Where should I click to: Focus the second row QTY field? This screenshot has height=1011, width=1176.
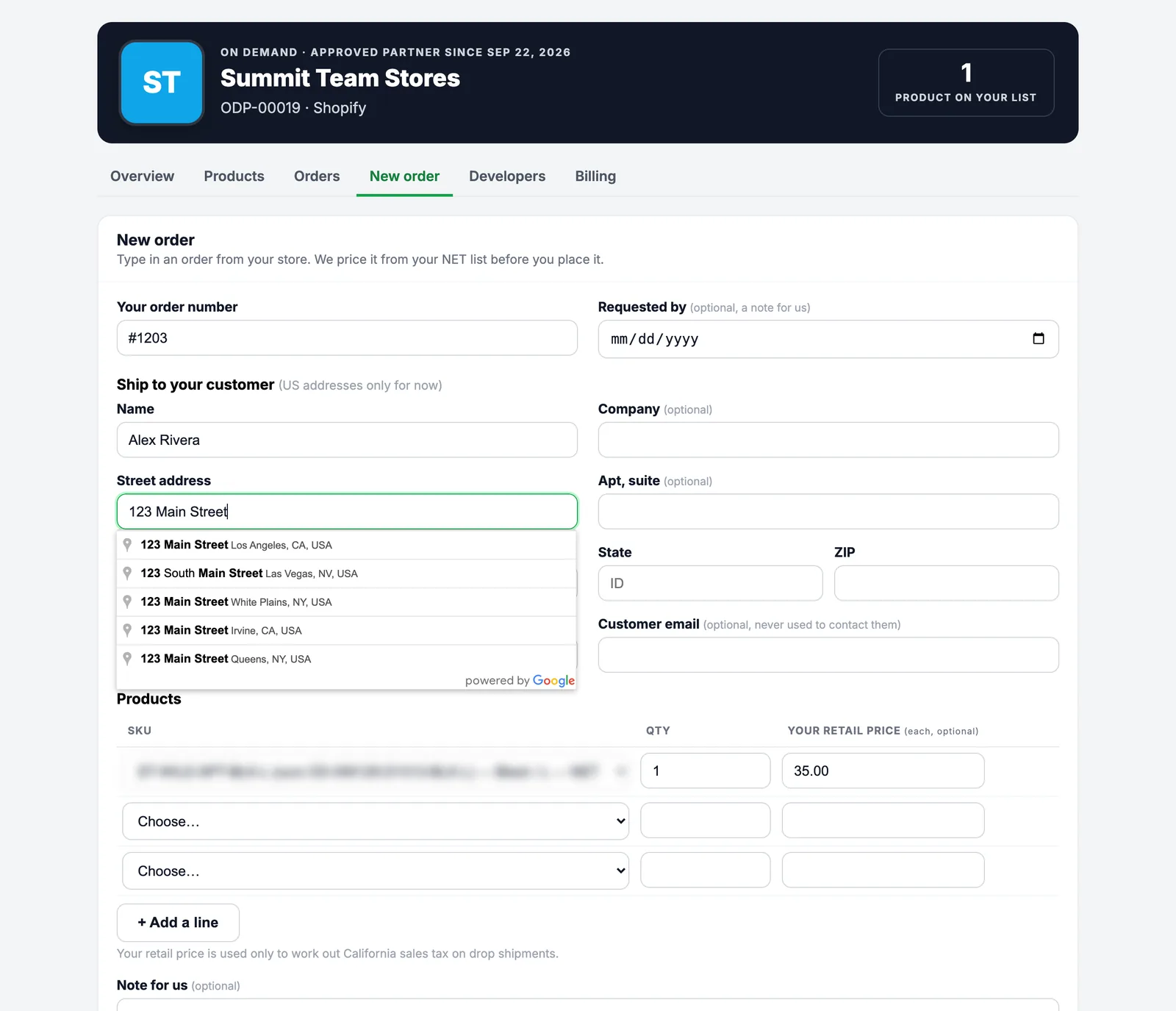(706, 821)
